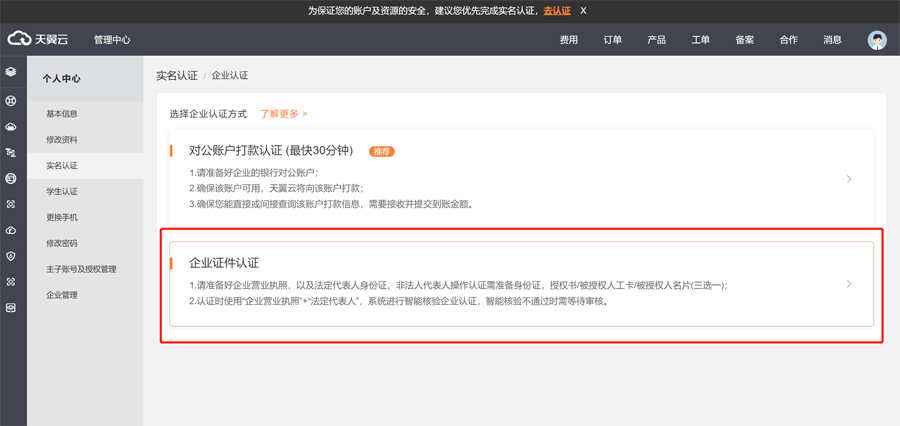
Task: Click 企业认证 in the breadcrumb
Action: click(230, 75)
